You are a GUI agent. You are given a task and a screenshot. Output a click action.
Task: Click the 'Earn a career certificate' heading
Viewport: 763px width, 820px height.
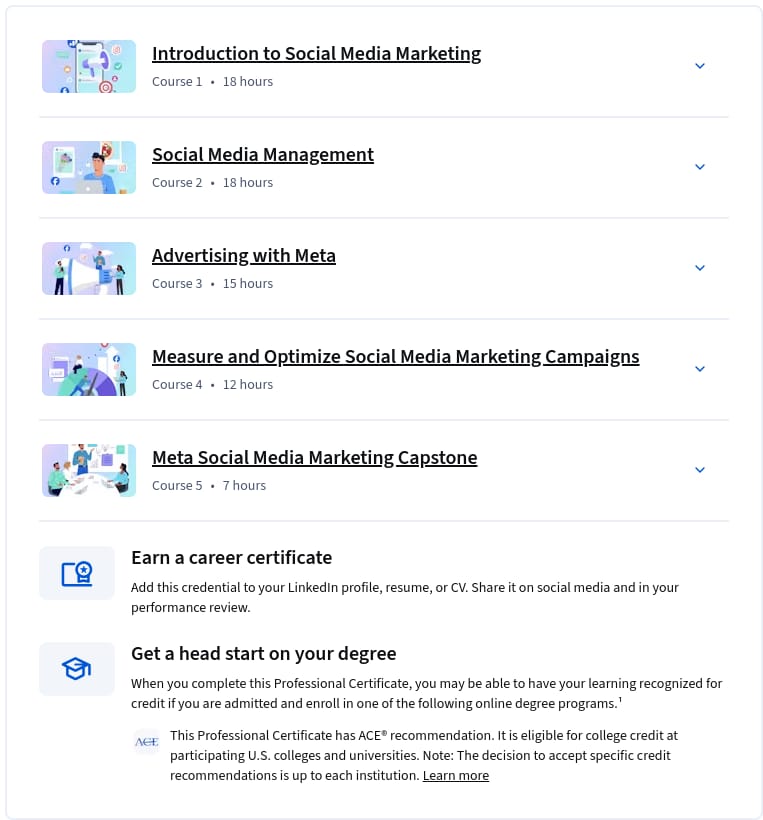pyautogui.click(x=232, y=558)
